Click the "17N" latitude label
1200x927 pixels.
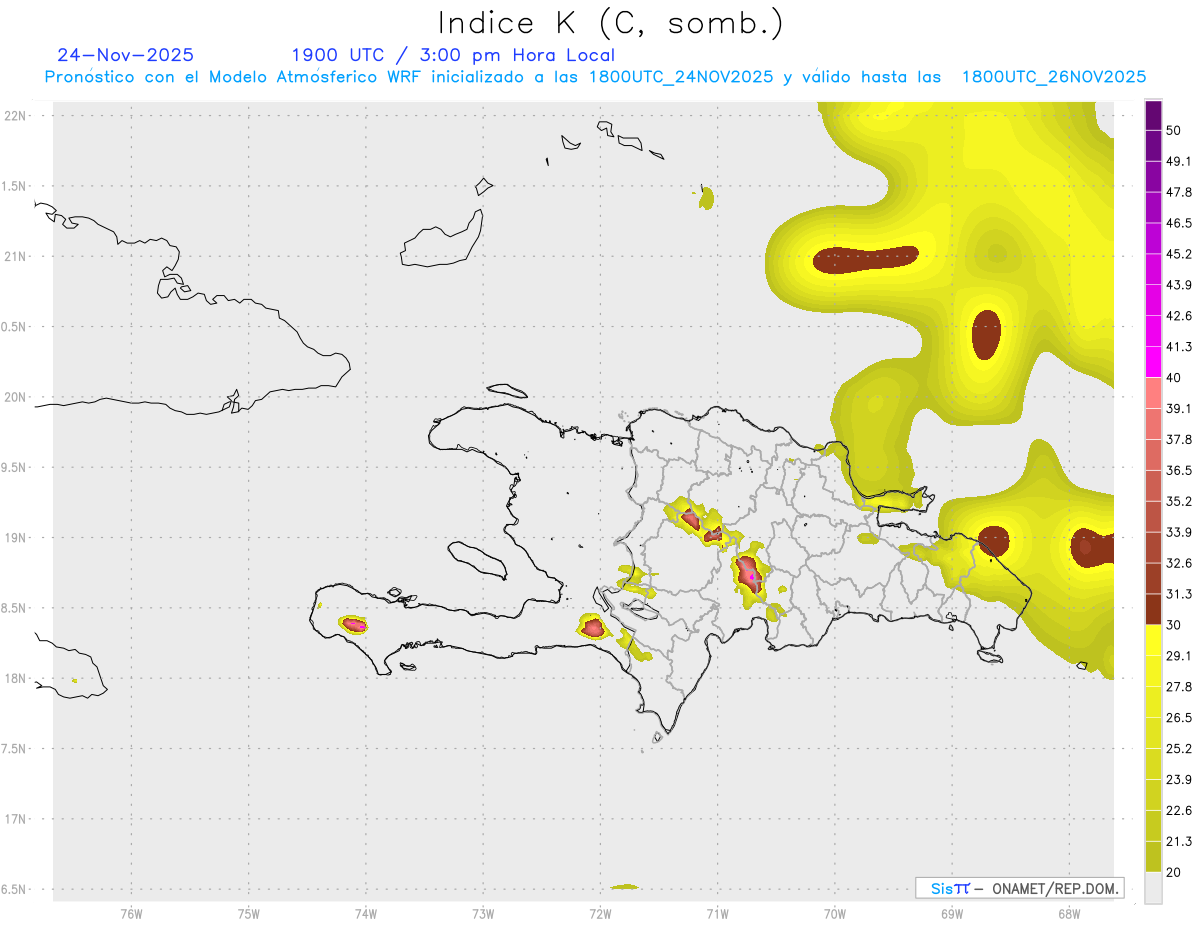click(x=16, y=819)
